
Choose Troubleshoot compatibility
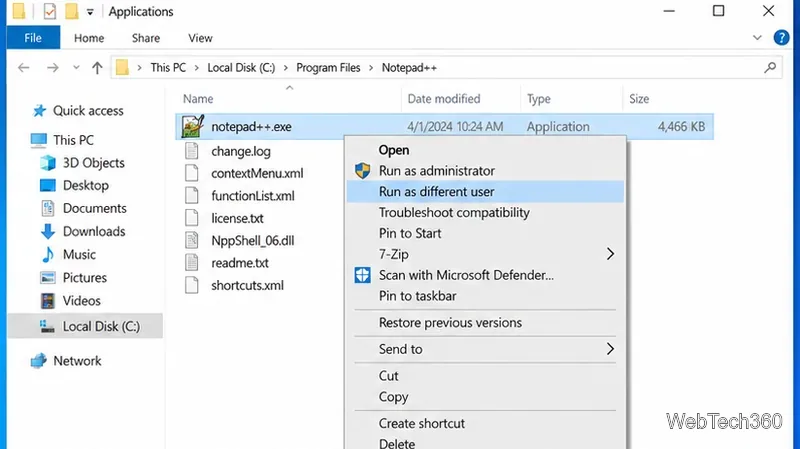[485, 213]
